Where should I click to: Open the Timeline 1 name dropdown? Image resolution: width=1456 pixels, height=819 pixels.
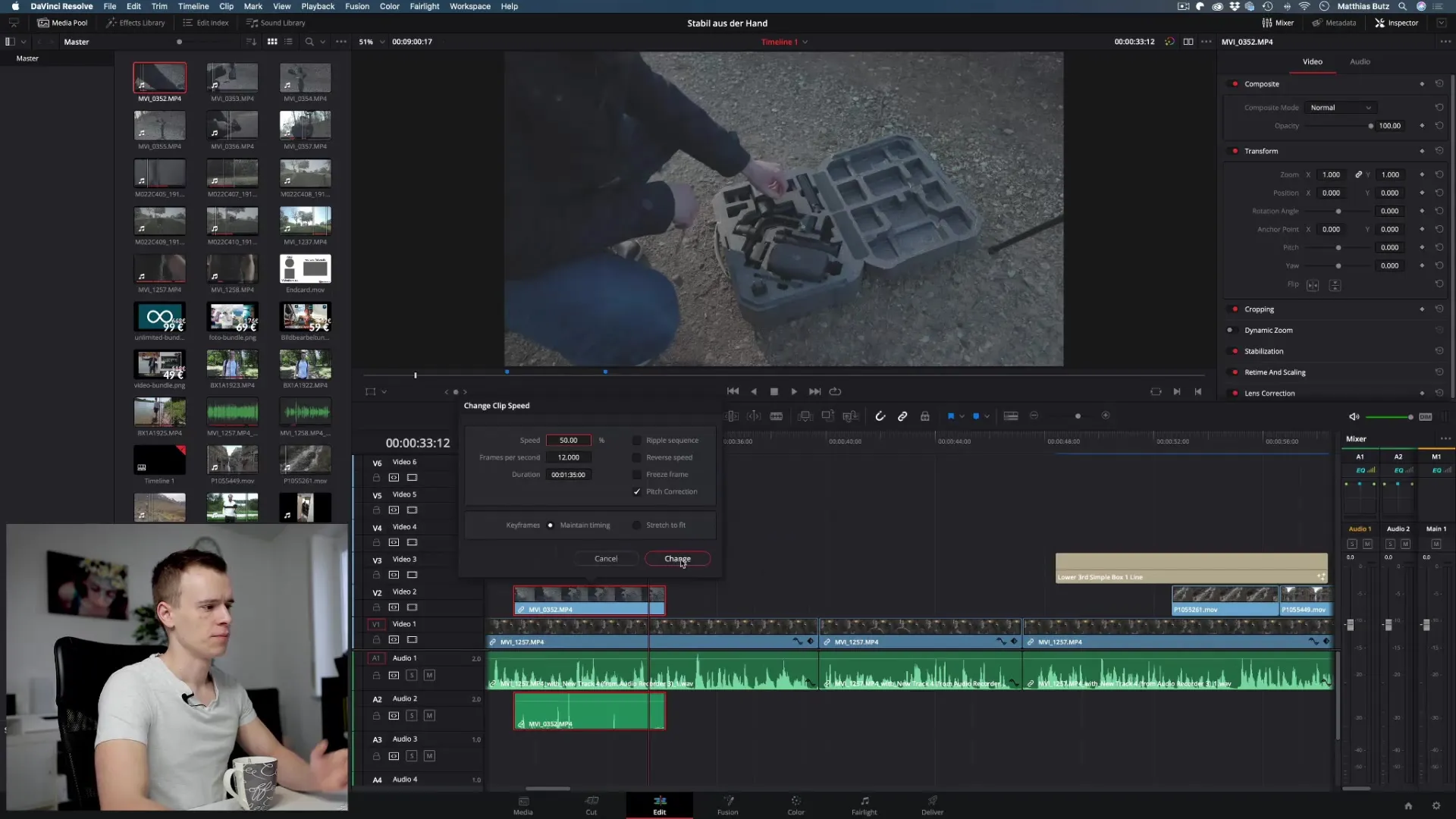coord(785,42)
